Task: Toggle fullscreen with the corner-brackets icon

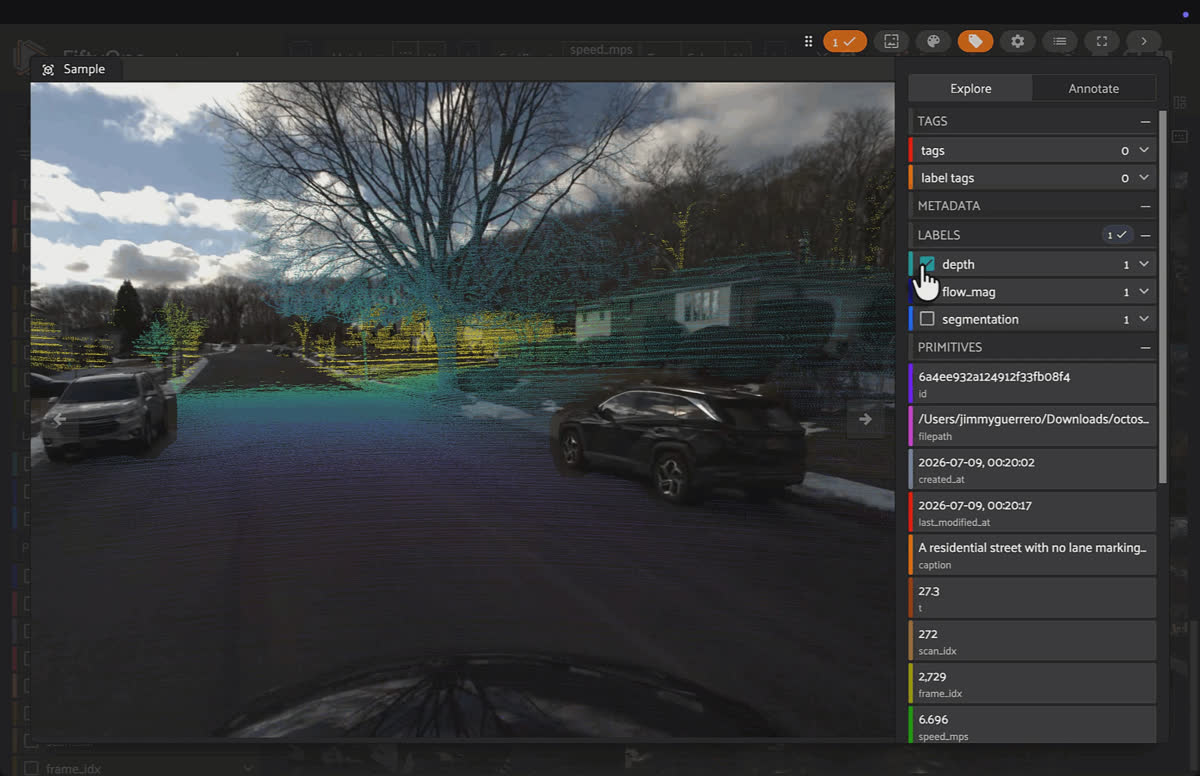Action: pos(1101,41)
